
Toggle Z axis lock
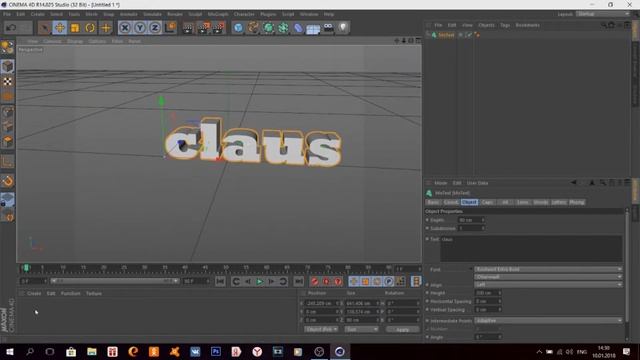[x=154, y=28]
